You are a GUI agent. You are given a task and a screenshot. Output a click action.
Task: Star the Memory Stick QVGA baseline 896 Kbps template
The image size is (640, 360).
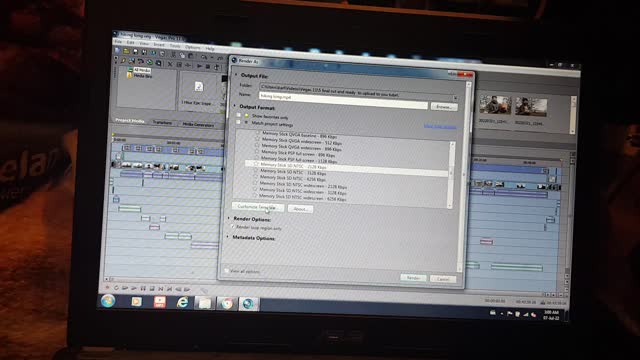coord(258,133)
